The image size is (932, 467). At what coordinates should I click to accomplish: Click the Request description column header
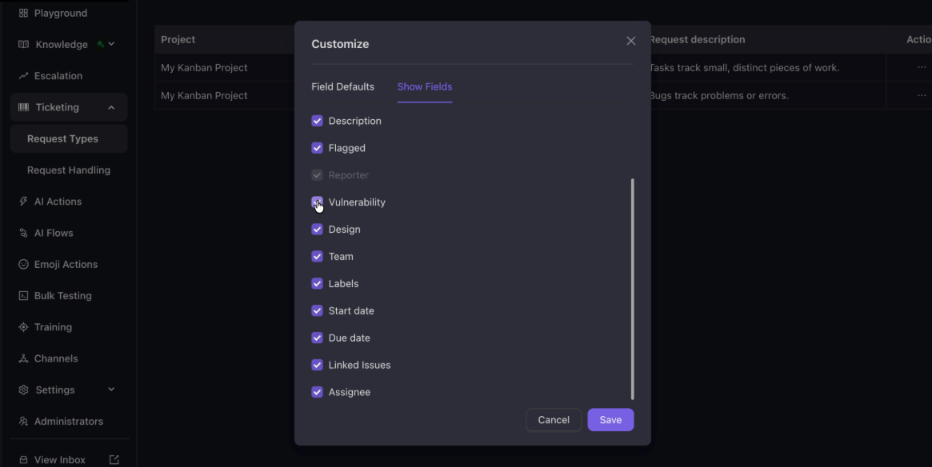pos(697,40)
